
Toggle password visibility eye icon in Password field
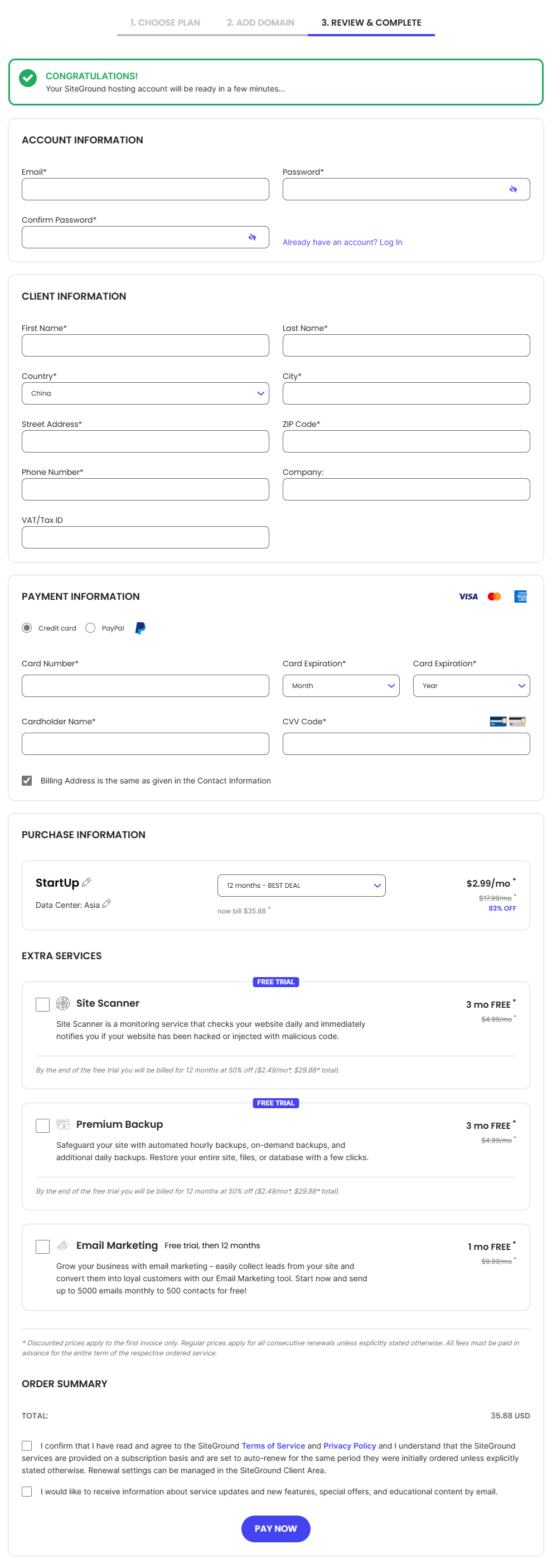512,189
